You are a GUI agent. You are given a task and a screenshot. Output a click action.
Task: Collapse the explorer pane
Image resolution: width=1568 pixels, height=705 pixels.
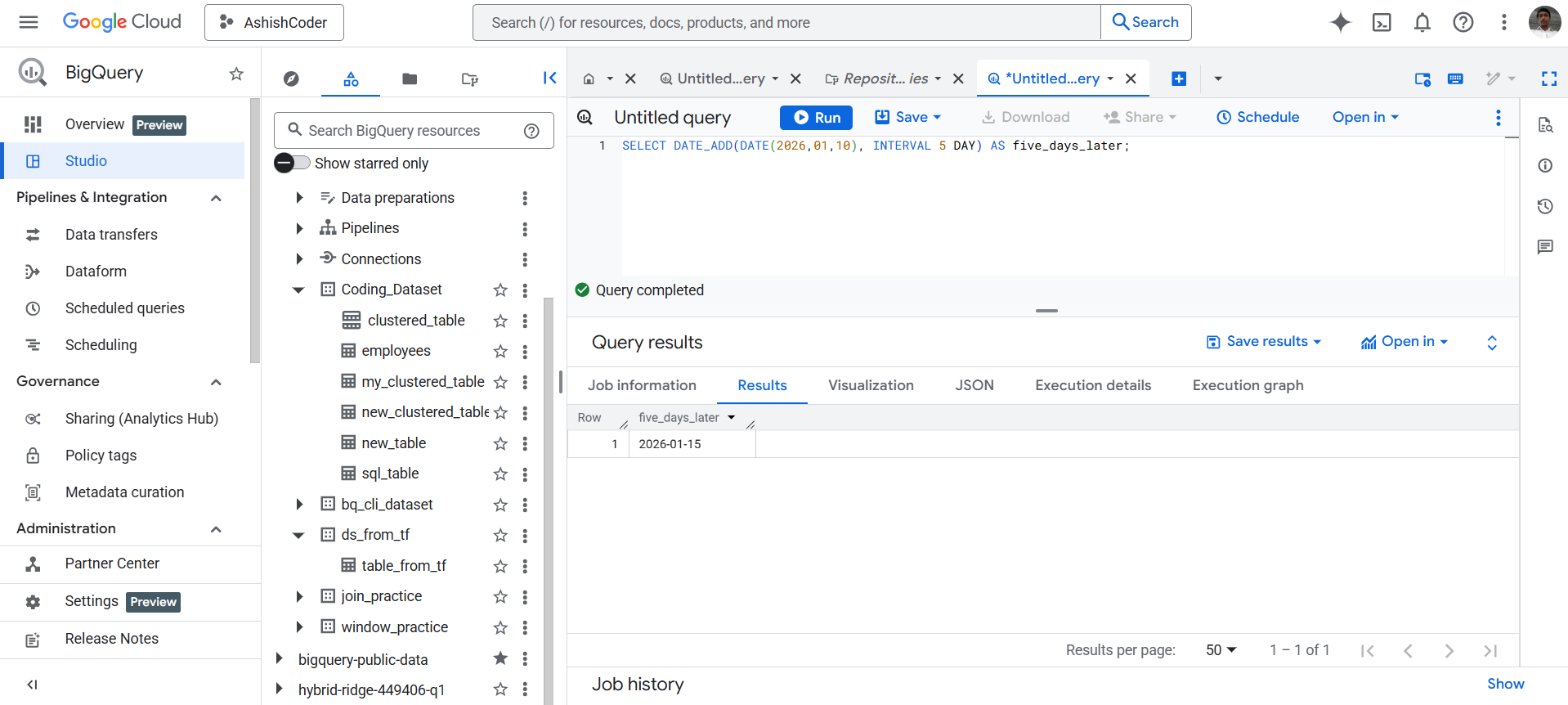coord(549,78)
